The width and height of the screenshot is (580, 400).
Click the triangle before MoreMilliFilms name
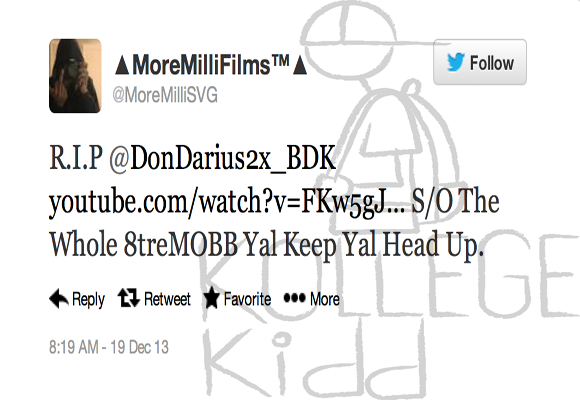(122, 65)
